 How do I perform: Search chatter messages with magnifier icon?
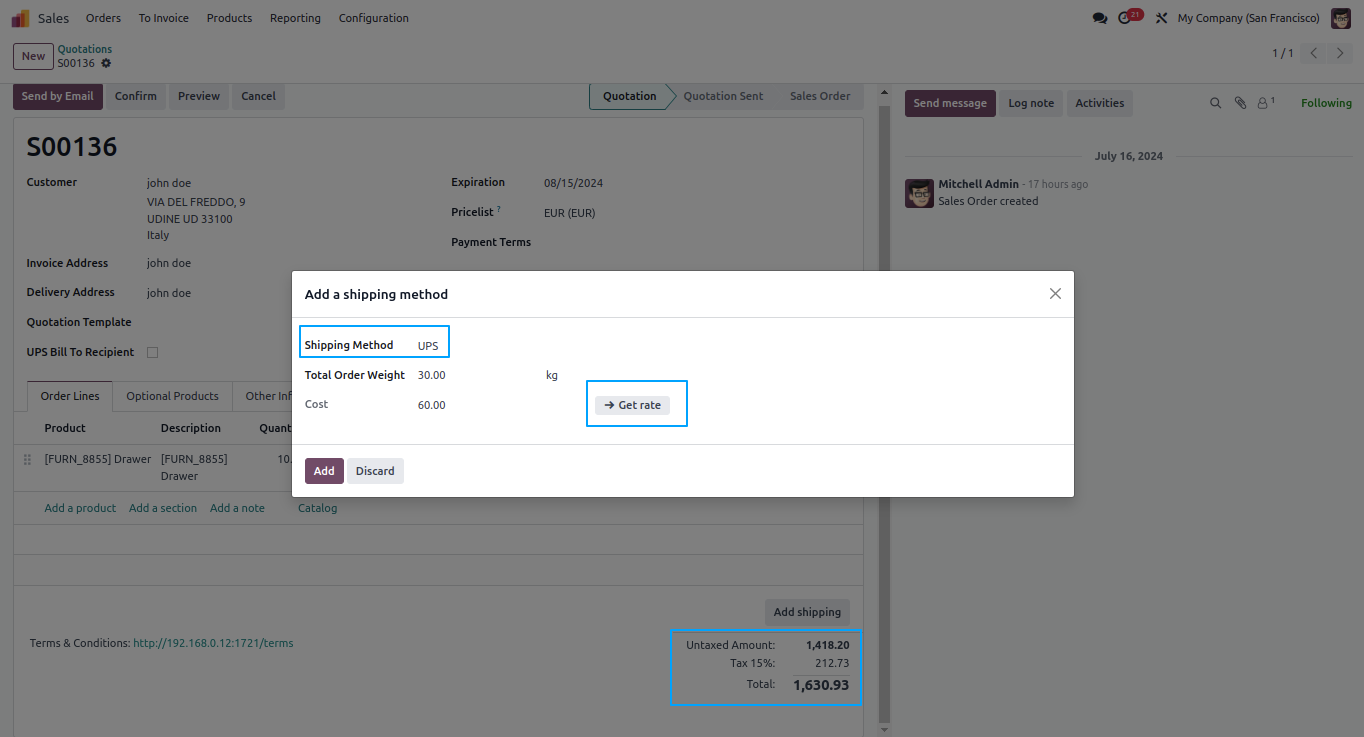pos(1216,103)
